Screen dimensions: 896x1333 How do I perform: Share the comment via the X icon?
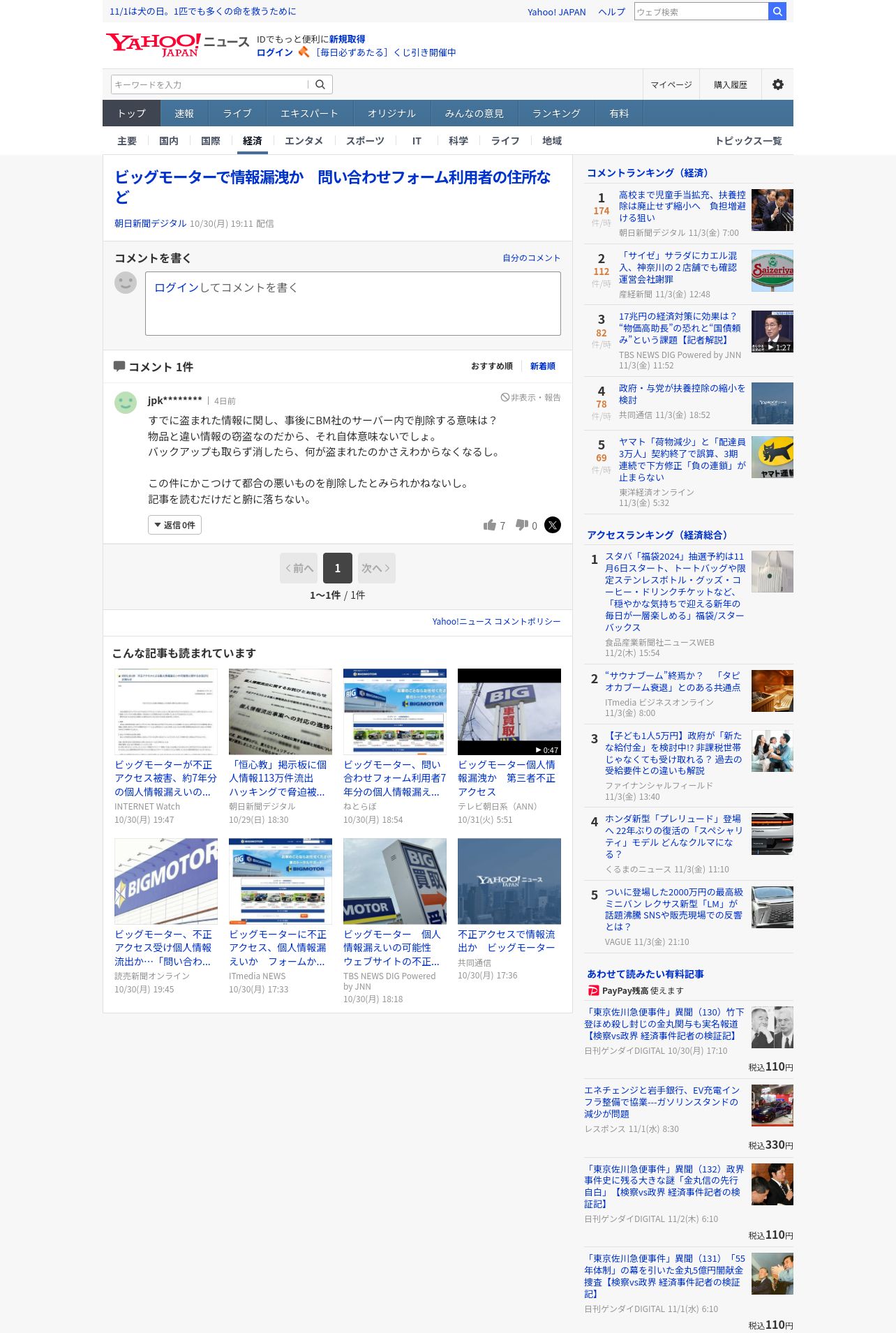(553, 525)
